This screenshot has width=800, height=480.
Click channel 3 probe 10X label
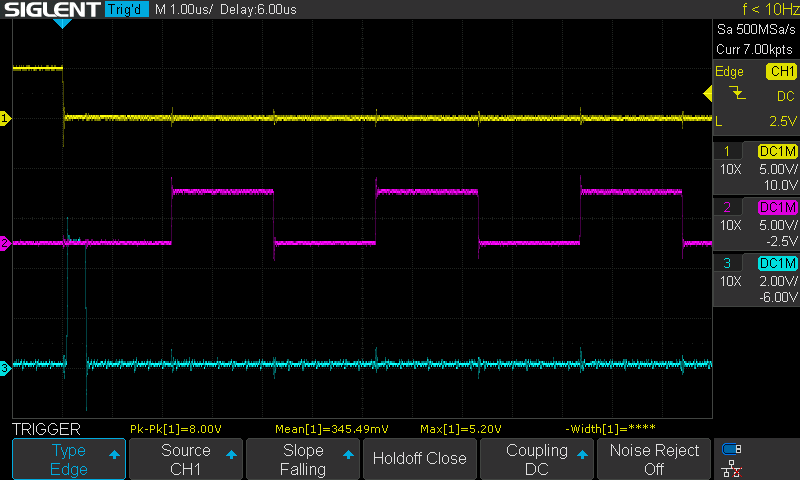[731, 281]
